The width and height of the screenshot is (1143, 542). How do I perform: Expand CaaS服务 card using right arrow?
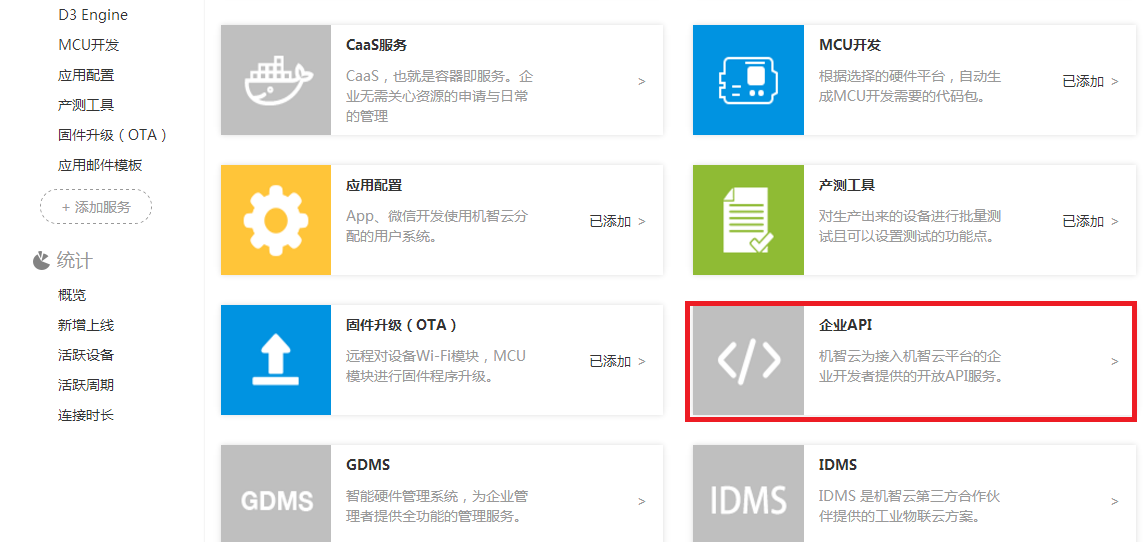(642, 82)
